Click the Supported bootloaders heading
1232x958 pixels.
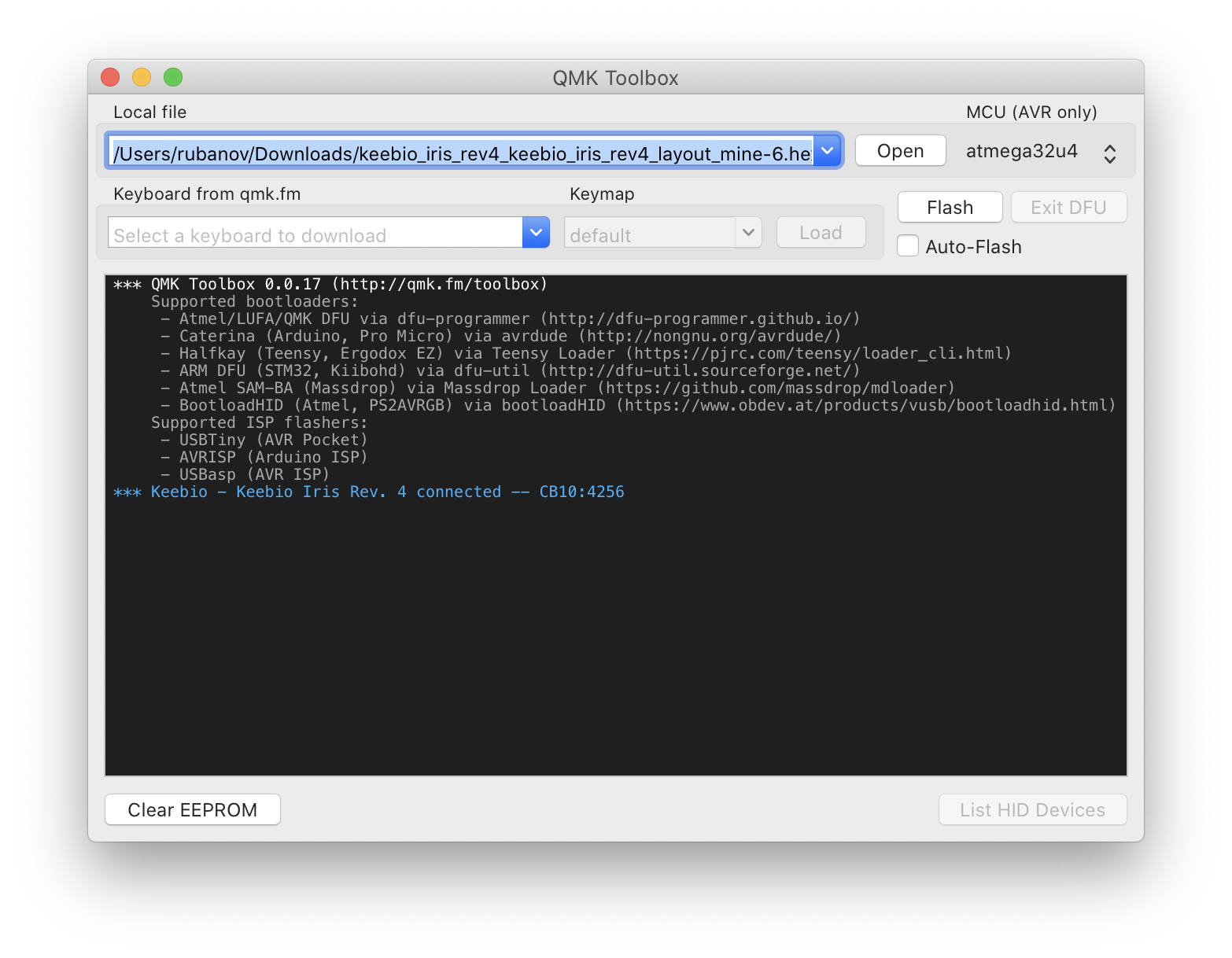255,301
